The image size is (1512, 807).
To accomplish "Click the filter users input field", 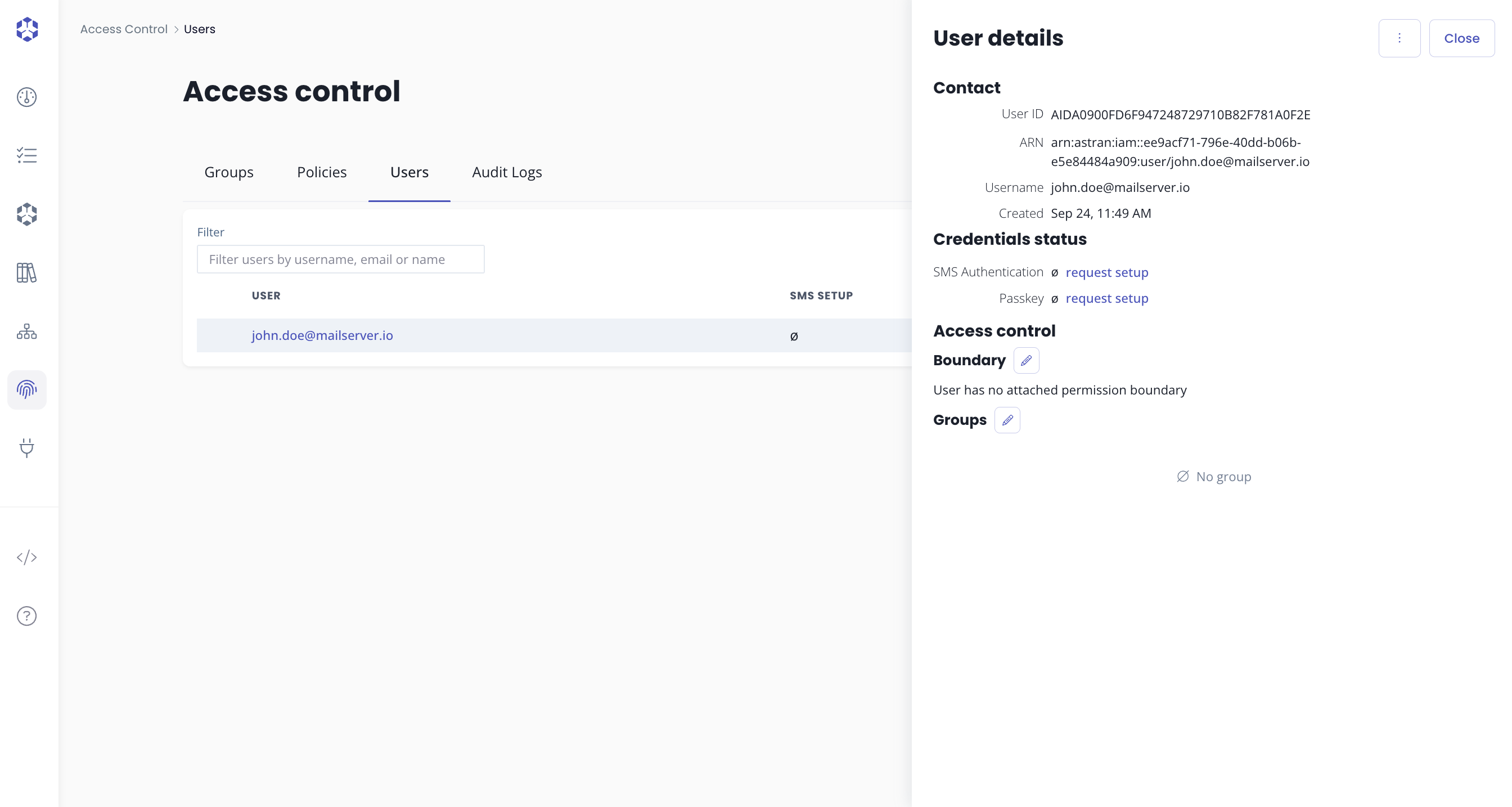I will tap(340, 259).
